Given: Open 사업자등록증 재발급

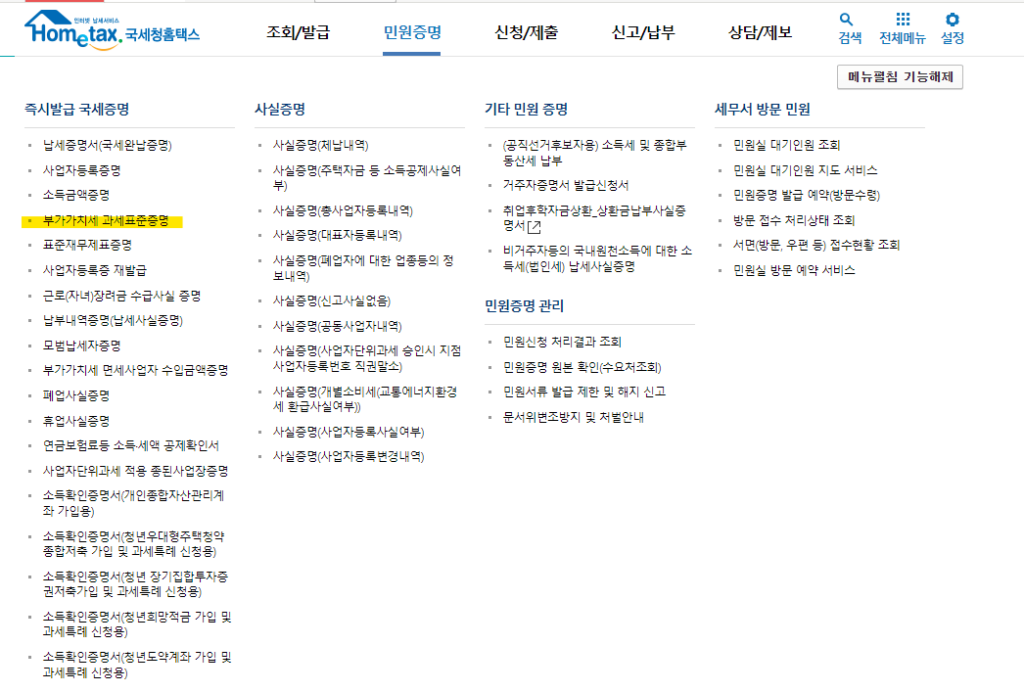Looking at the screenshot, I should click(95, 270).
